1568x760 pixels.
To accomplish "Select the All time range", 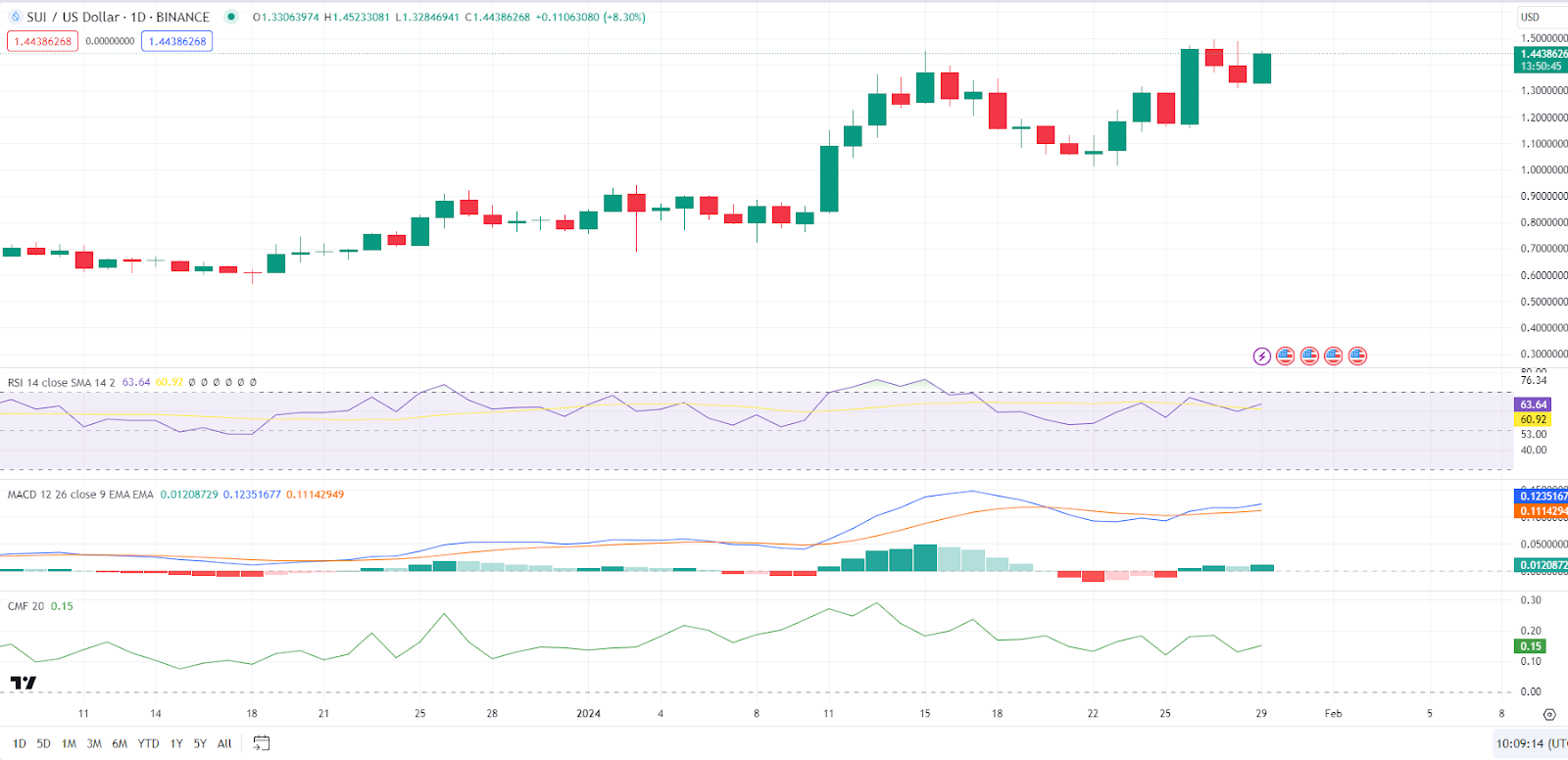I will tap(224, 743).
